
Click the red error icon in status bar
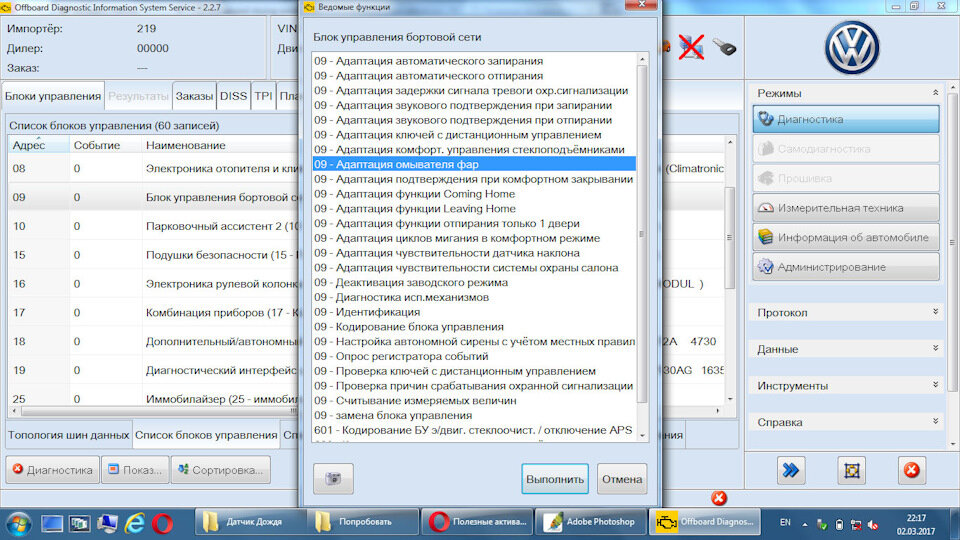tap(719, 498)
